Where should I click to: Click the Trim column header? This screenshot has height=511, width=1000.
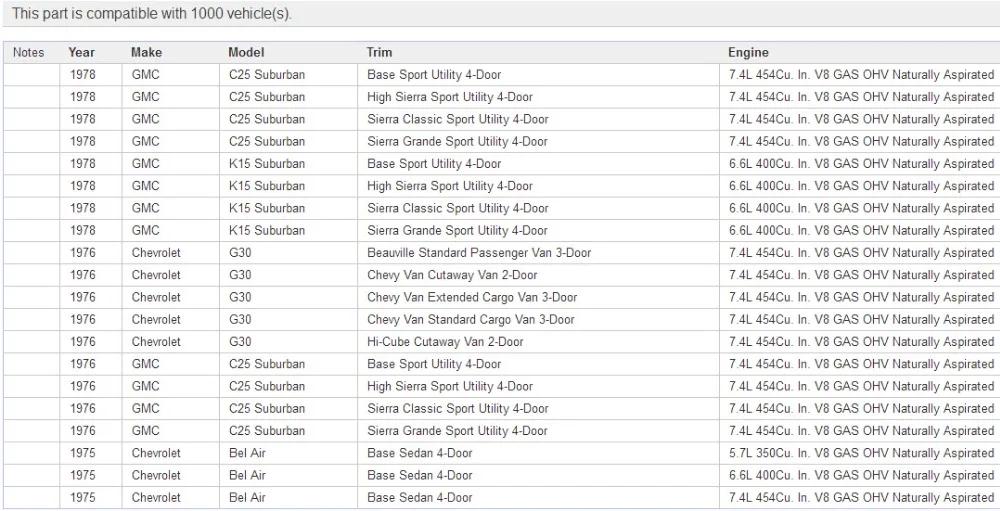tap(379, 52)
